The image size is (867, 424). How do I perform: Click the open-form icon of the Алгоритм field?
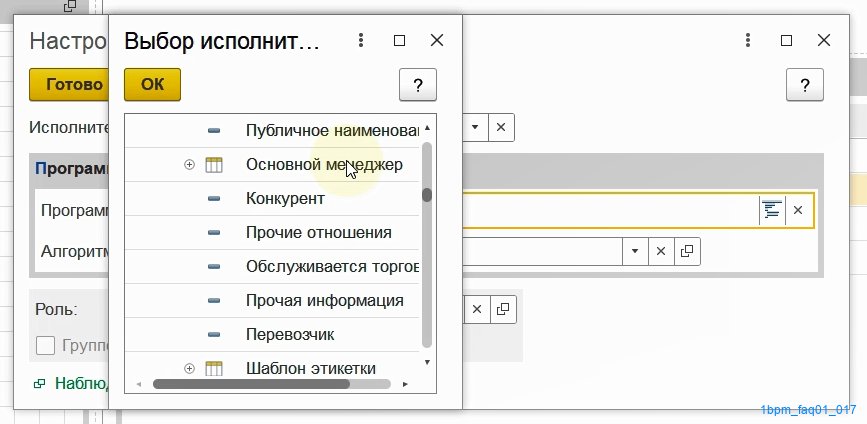pyautogui.click(x=686, y=252)
